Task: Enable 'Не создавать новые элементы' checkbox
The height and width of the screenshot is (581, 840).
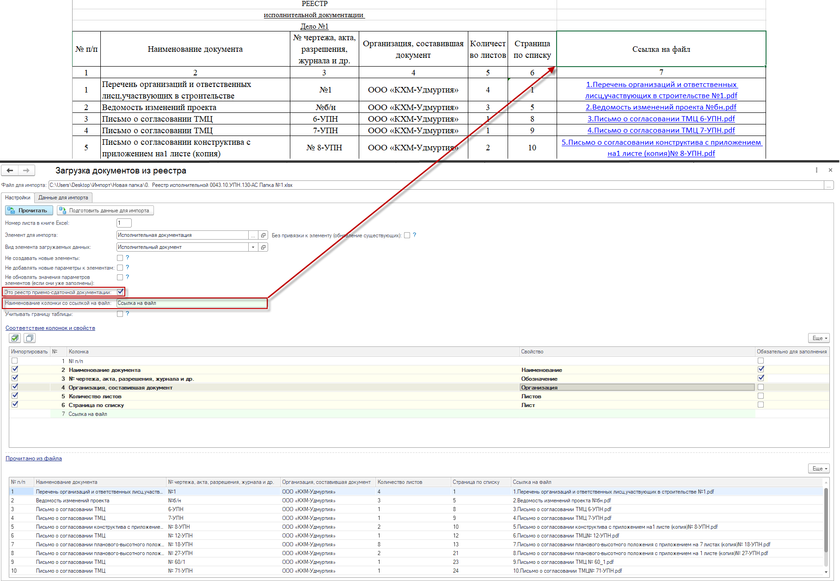Action: click(120, 258)
